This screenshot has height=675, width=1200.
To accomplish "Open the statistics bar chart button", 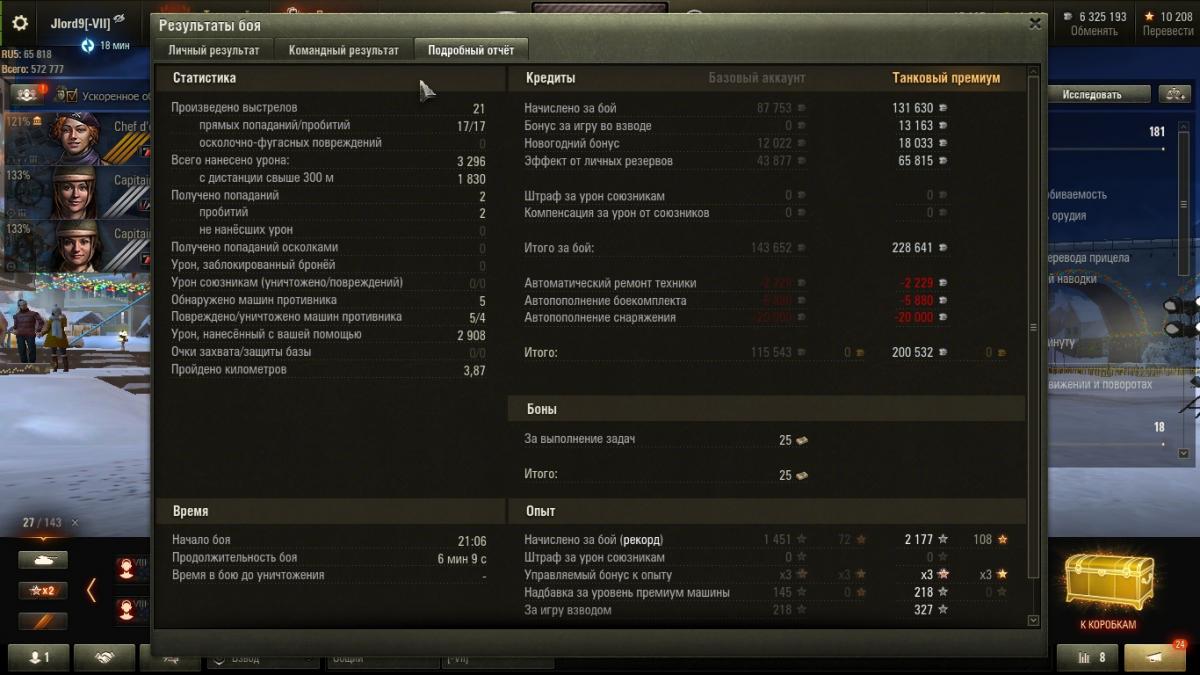I will (x=1088, y=657).
